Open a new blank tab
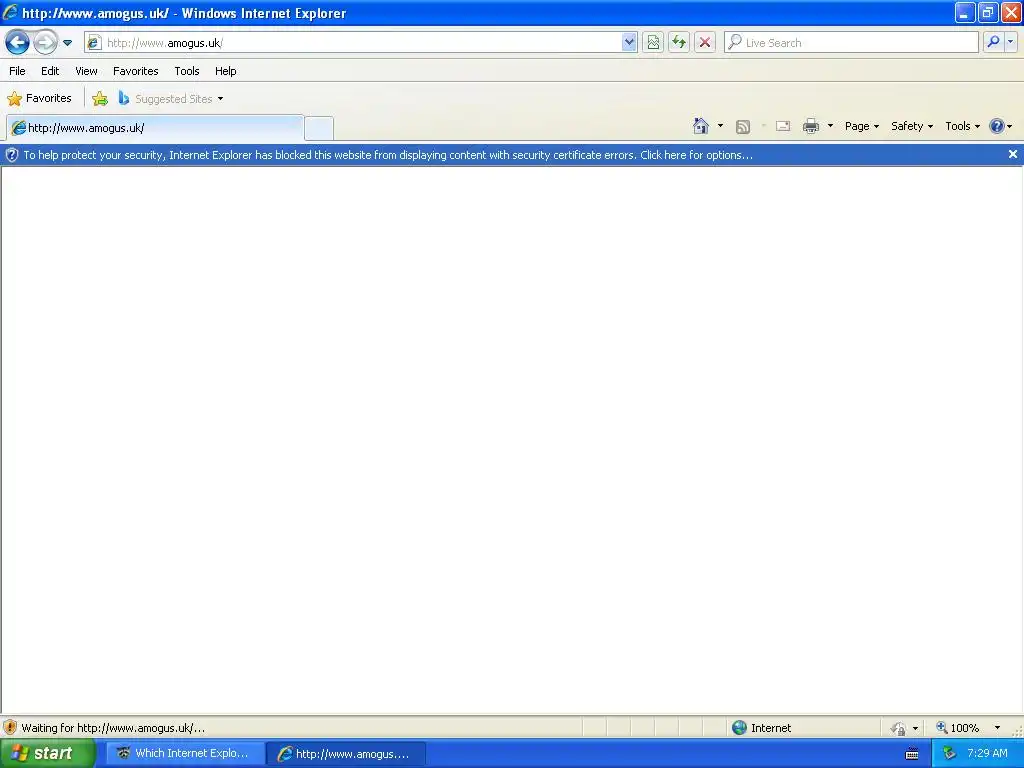The image size is (1024, 768). (319, 128)
